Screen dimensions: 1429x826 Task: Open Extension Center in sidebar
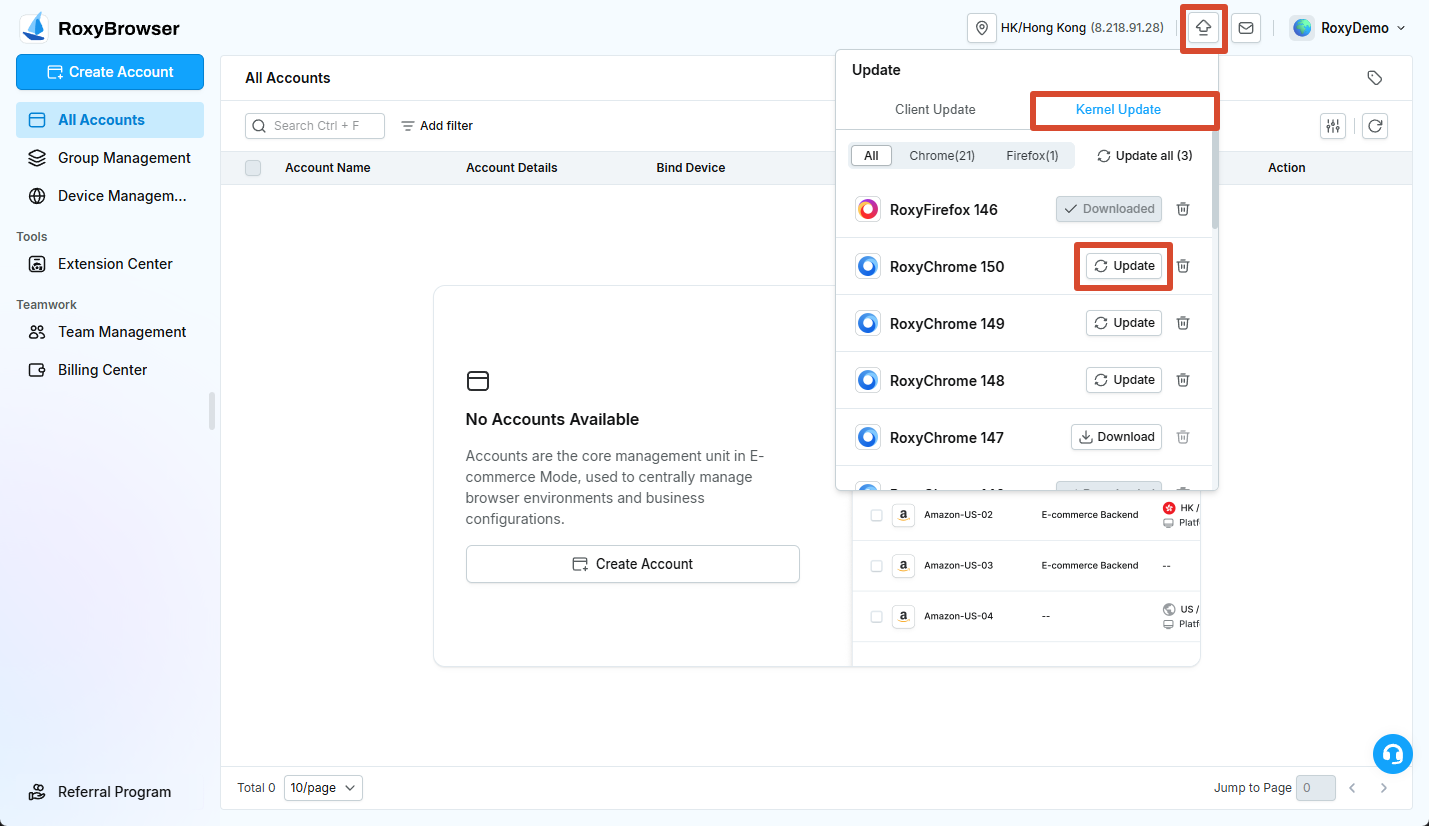[110, 264]
